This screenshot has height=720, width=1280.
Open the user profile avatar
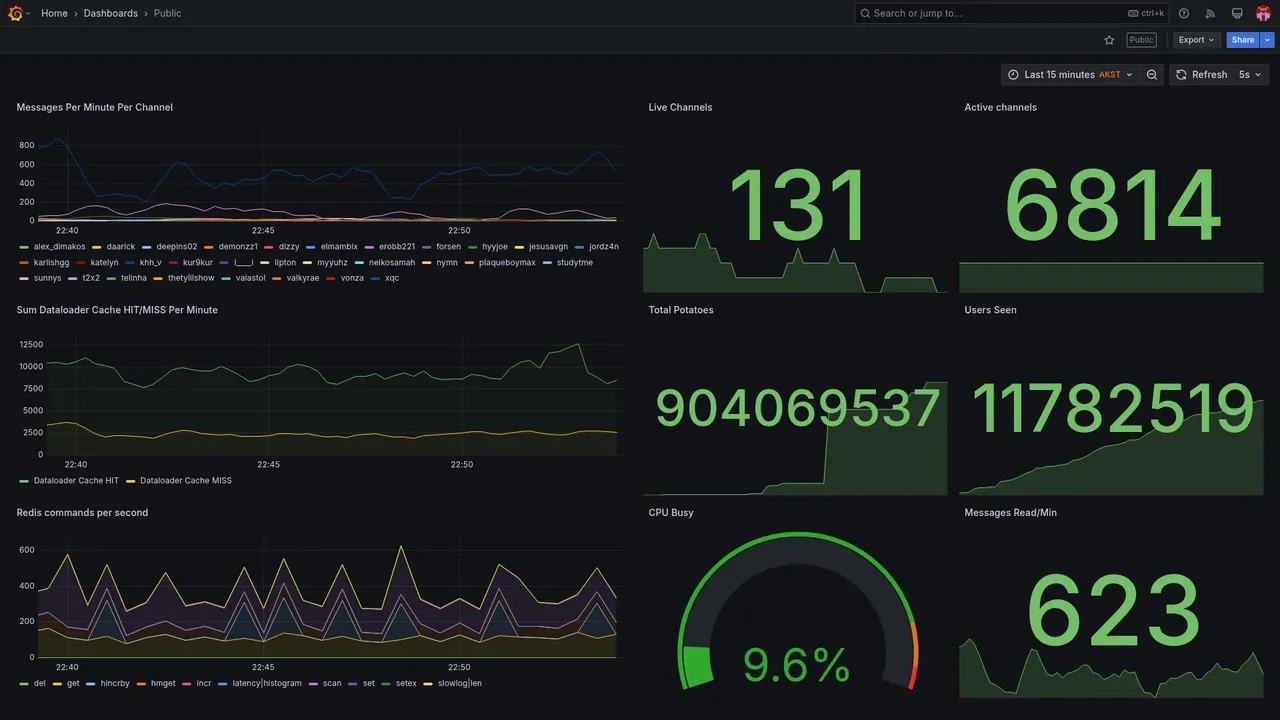coord(1263,13)
